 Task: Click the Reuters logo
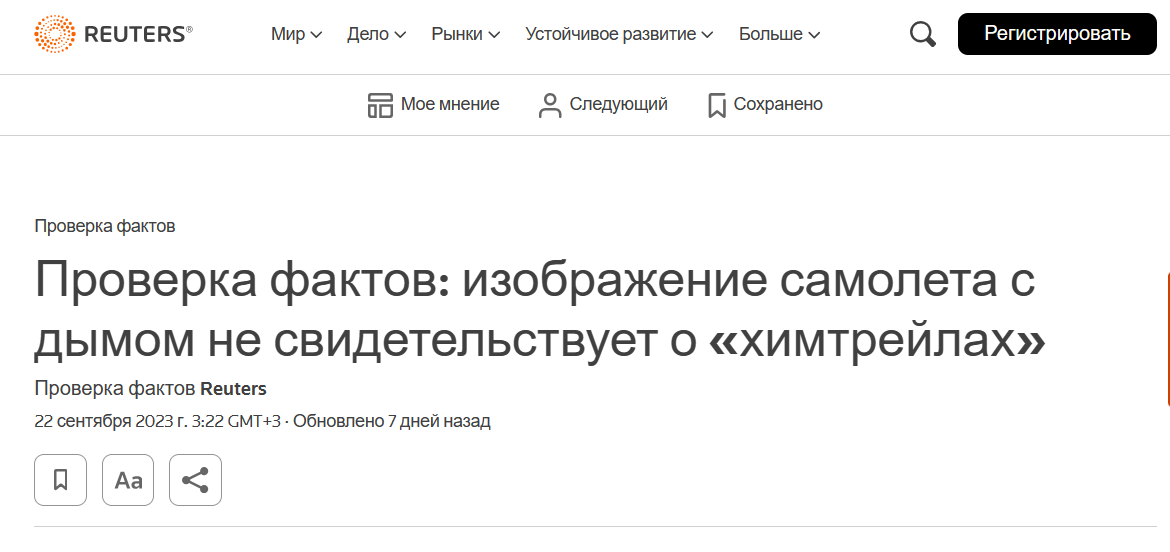point(113,34)
